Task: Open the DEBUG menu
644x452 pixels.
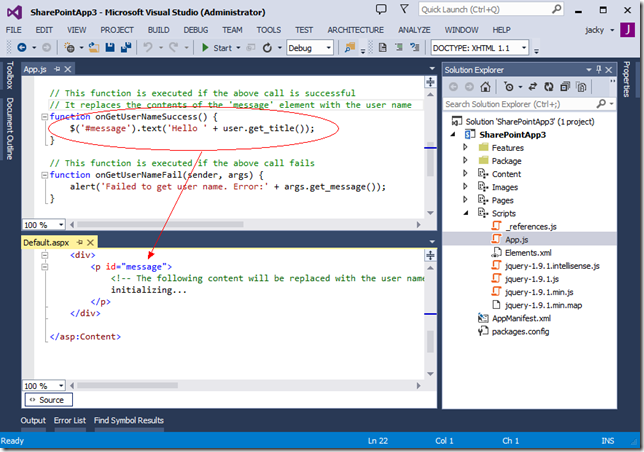Action: [196, 30]
